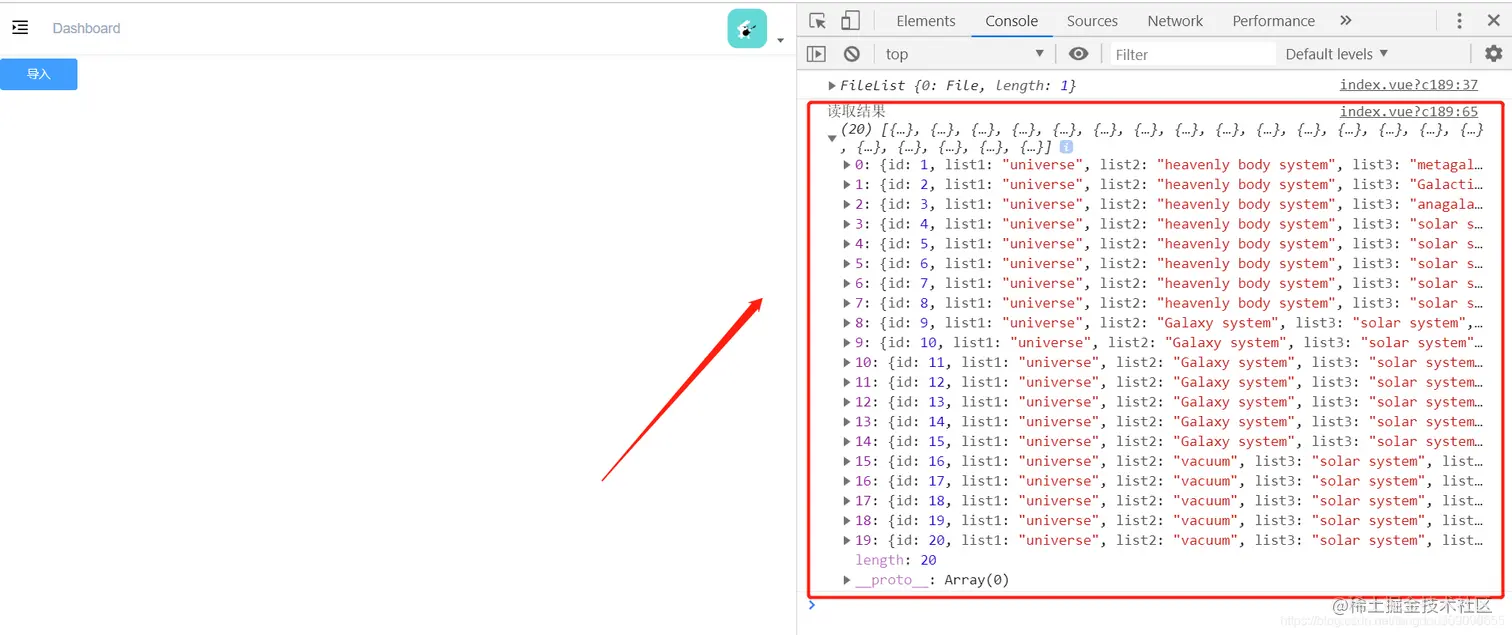
Task: Select the inspect element picker icon
Action: click(818, 21)
